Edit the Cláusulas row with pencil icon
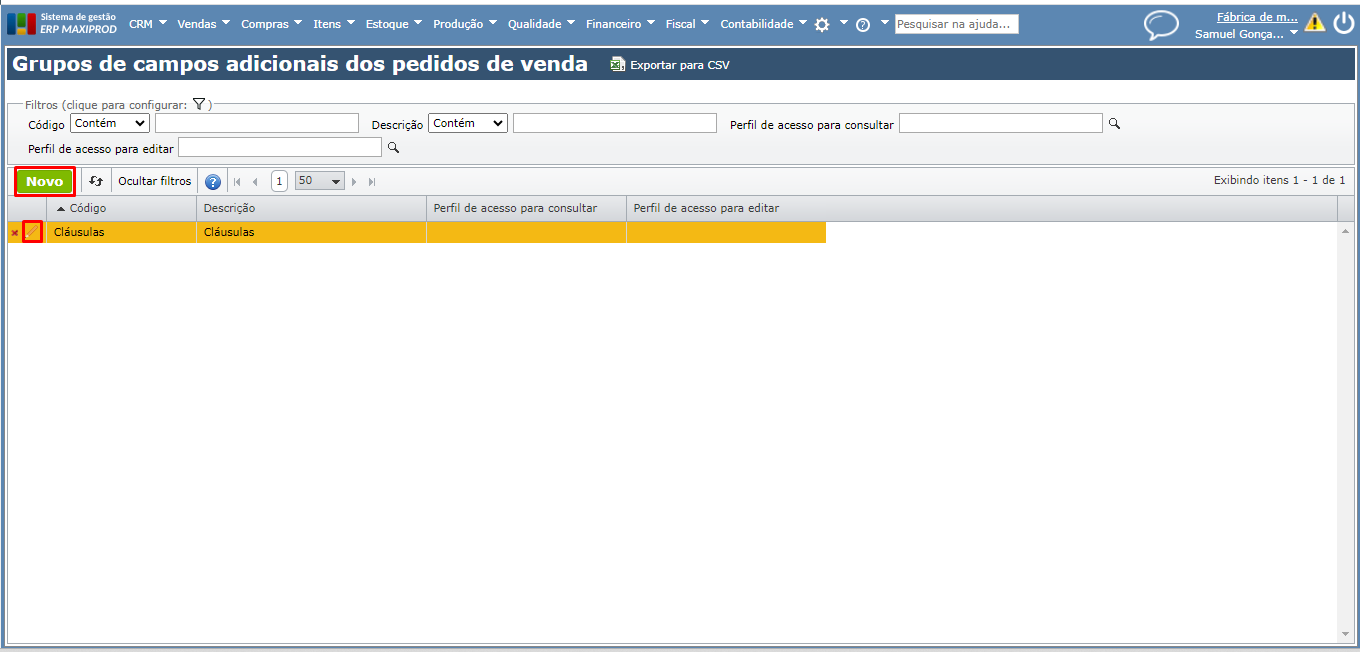 tap(32, 232)
